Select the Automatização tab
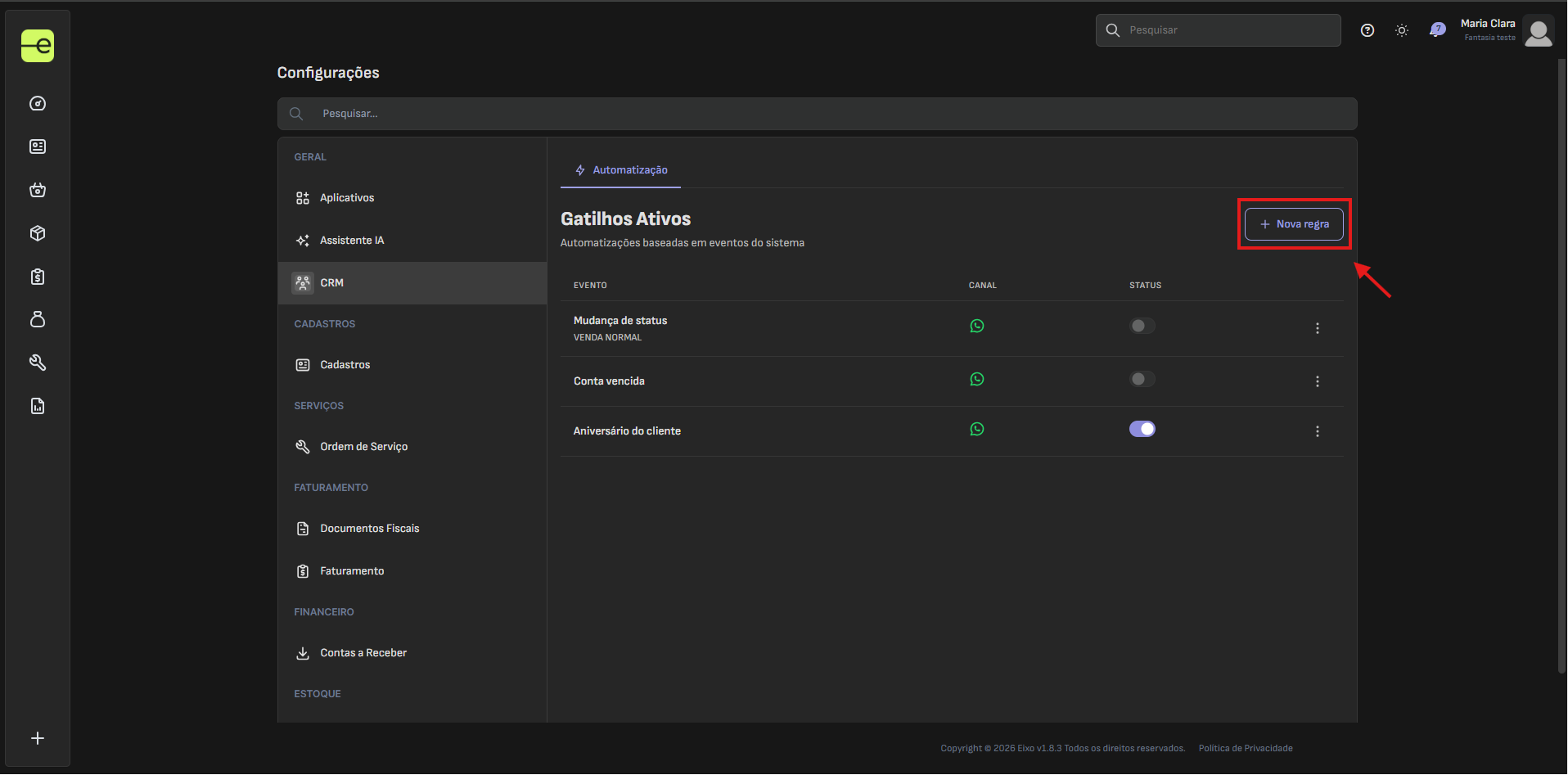The image size is (1568, 775). [x=621, y=170]
